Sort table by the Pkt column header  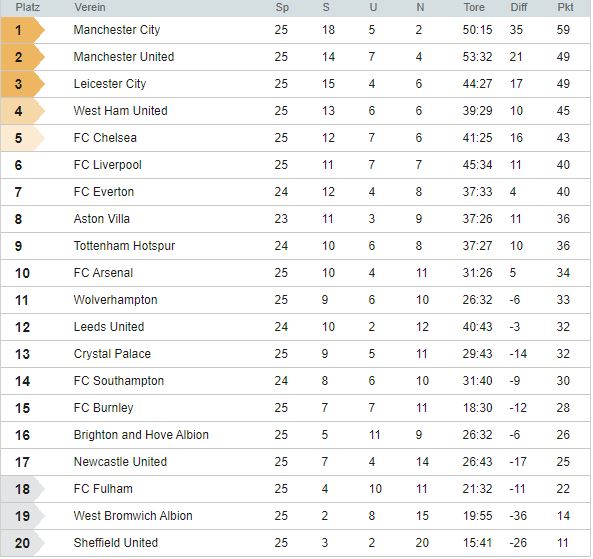(565, 7)
